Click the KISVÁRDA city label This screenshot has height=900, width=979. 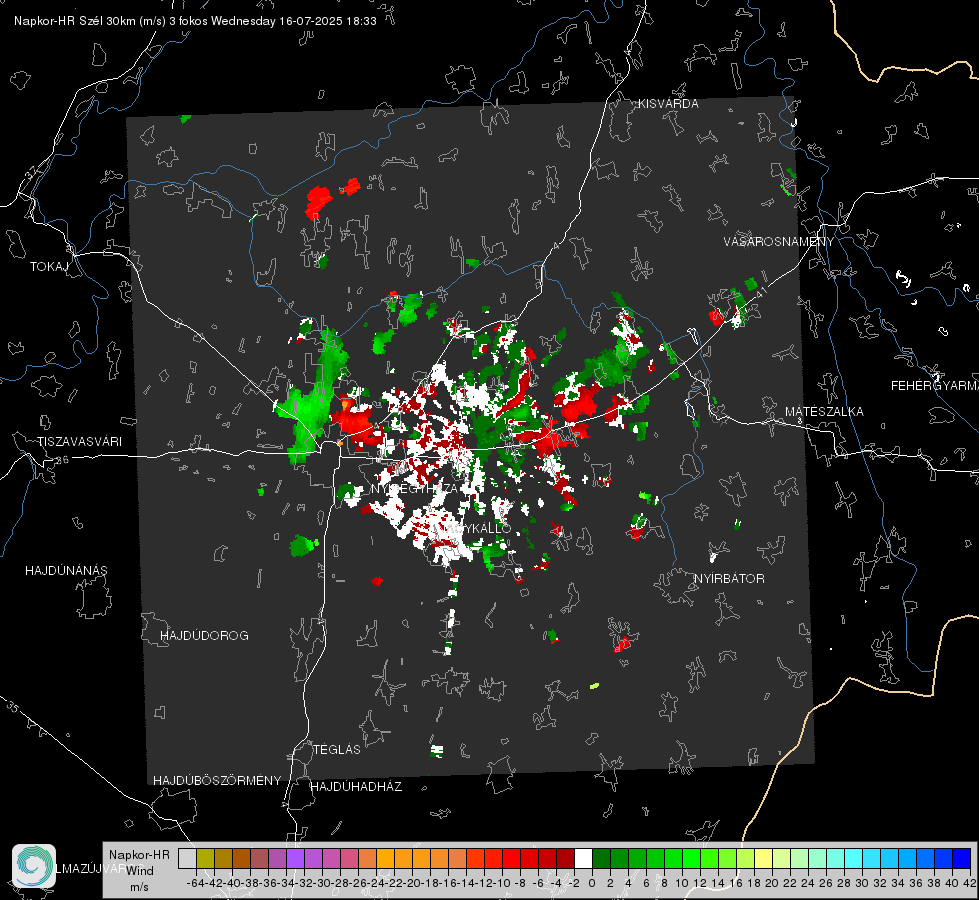pyautogui.click(x=668, y=104)
